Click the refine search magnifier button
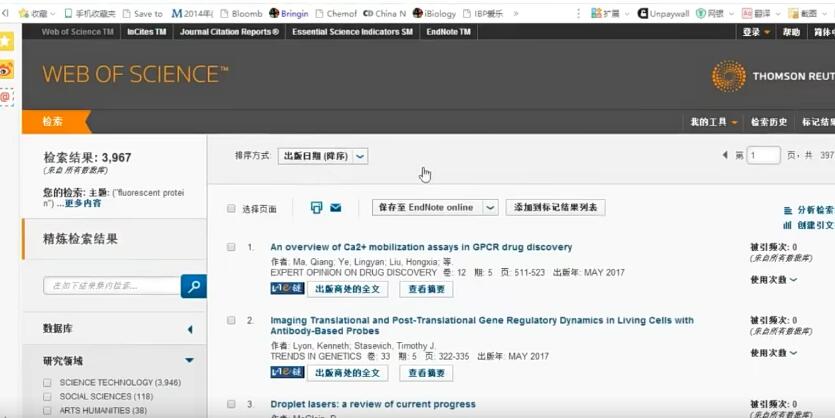The image size is (835, 418). tap(193, 287)
